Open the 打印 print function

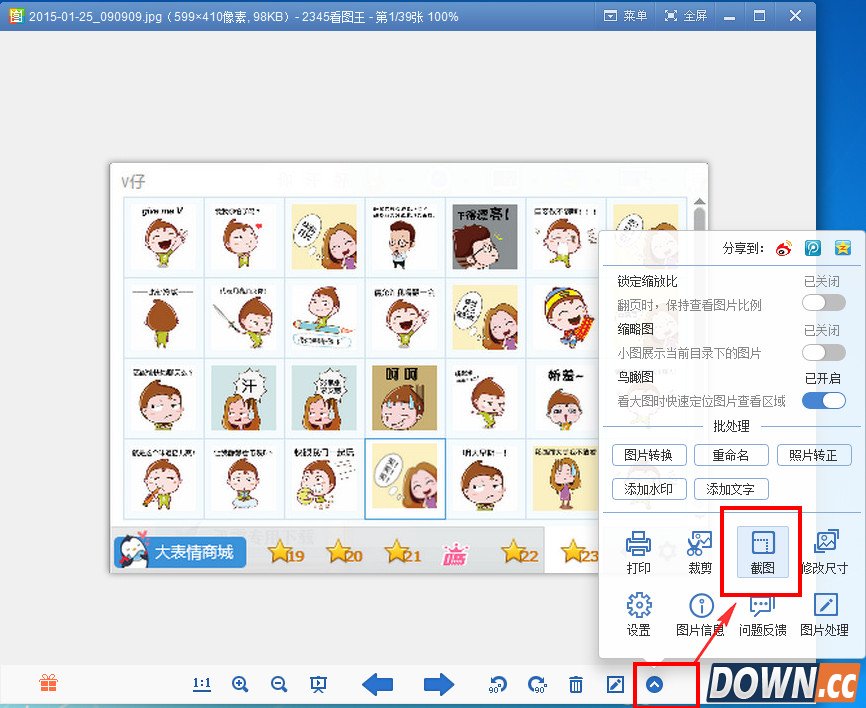point(638,550)
